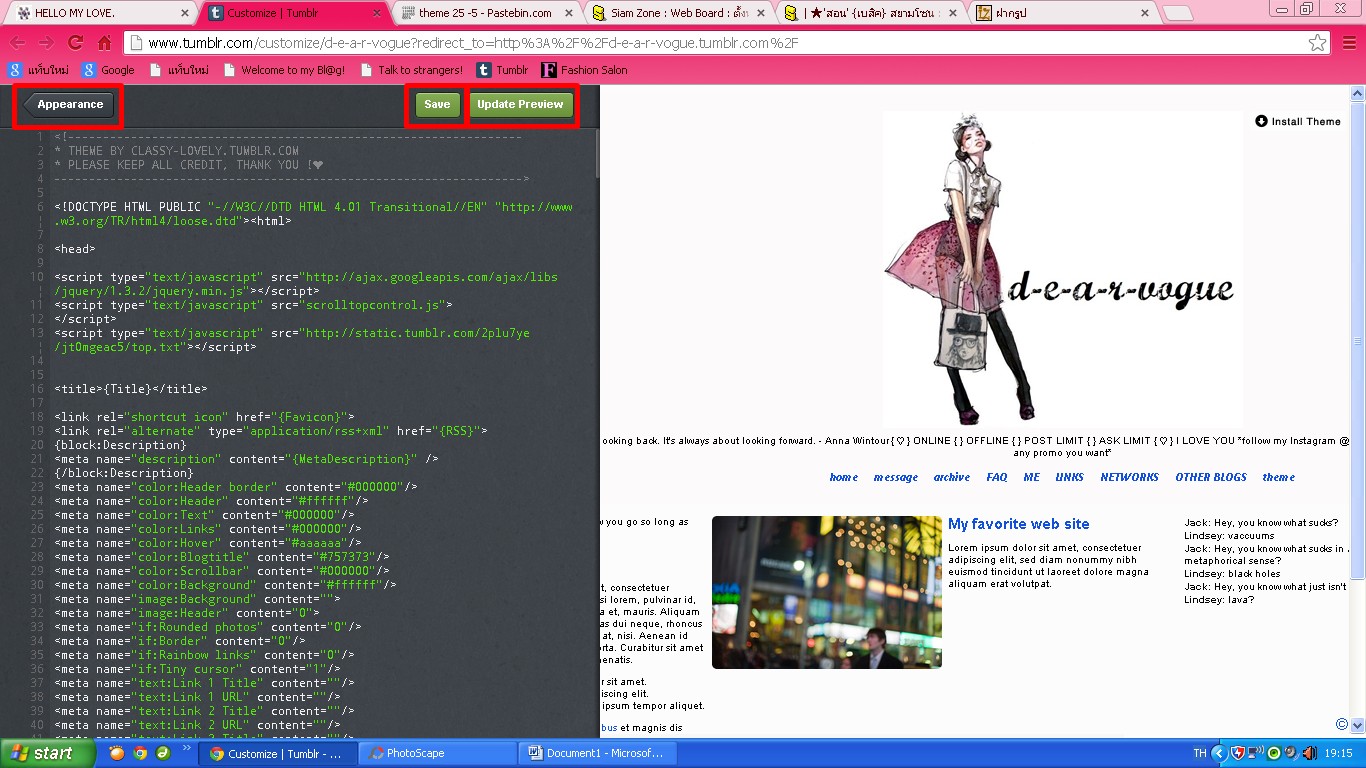
Task: Click the ME navigation link
Action: click(1032, 477)
